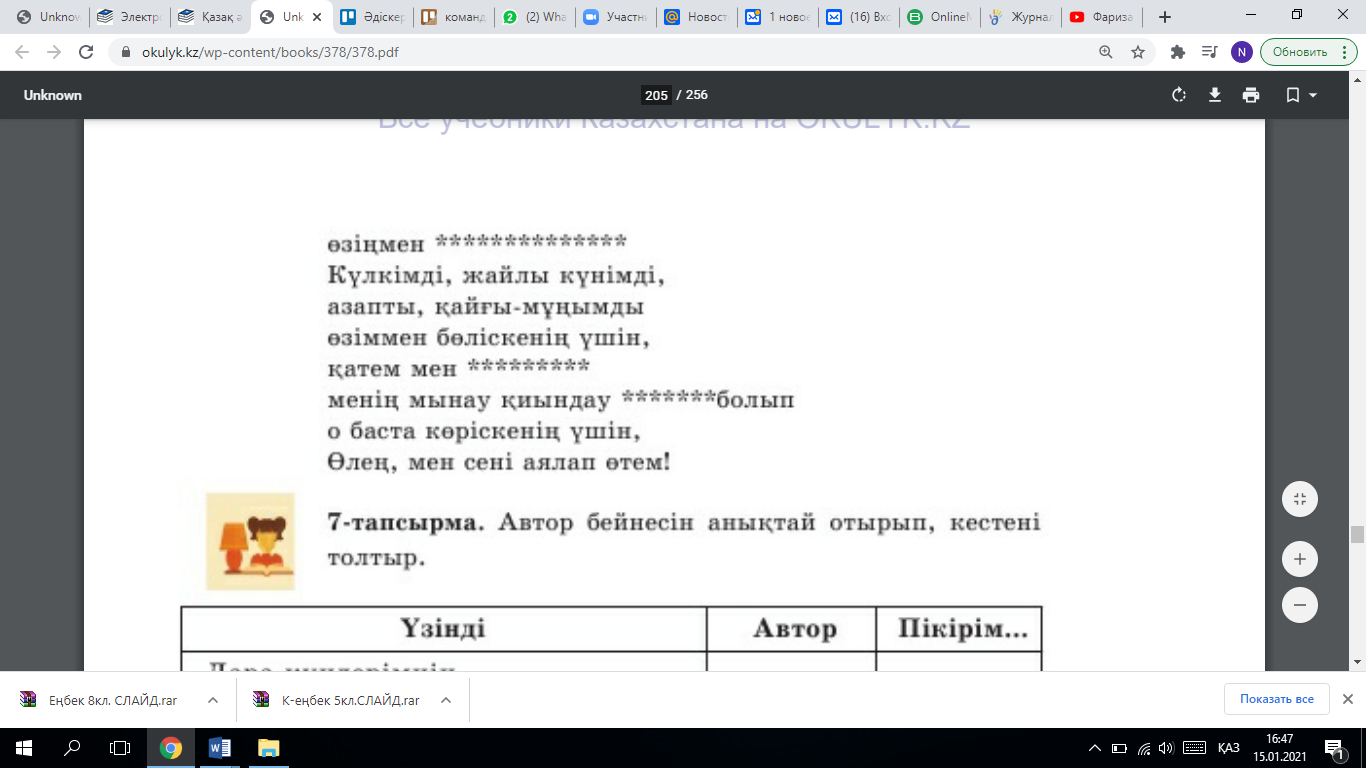The image size is (1366, 768).
Task: Click the Пікірім... table header
Action: 959,629
